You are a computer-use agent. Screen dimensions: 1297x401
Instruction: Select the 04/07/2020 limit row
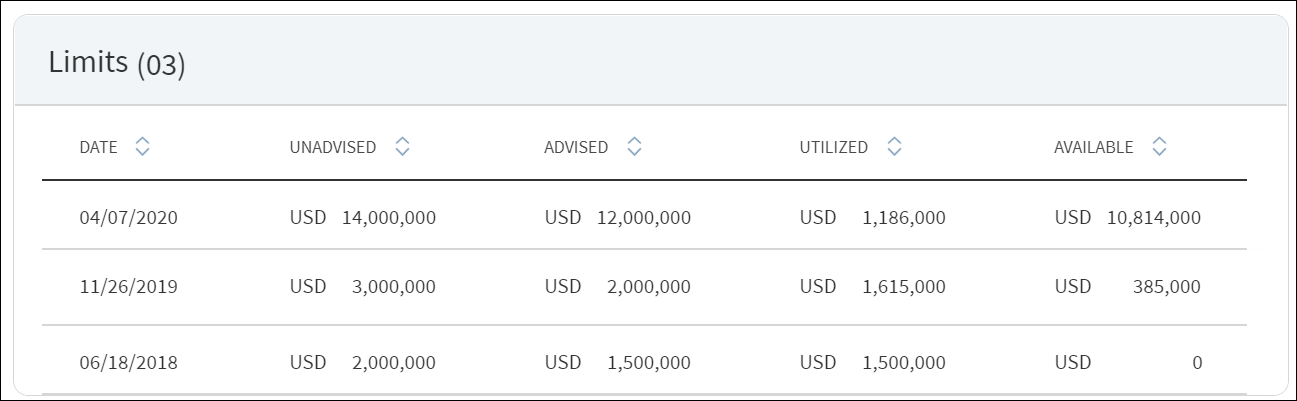point(644,216)
